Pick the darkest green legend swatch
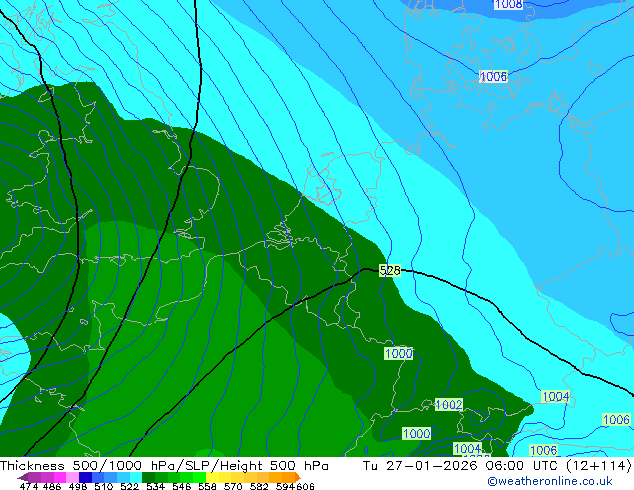The image size is (634, 490). [x=148, y=477]
